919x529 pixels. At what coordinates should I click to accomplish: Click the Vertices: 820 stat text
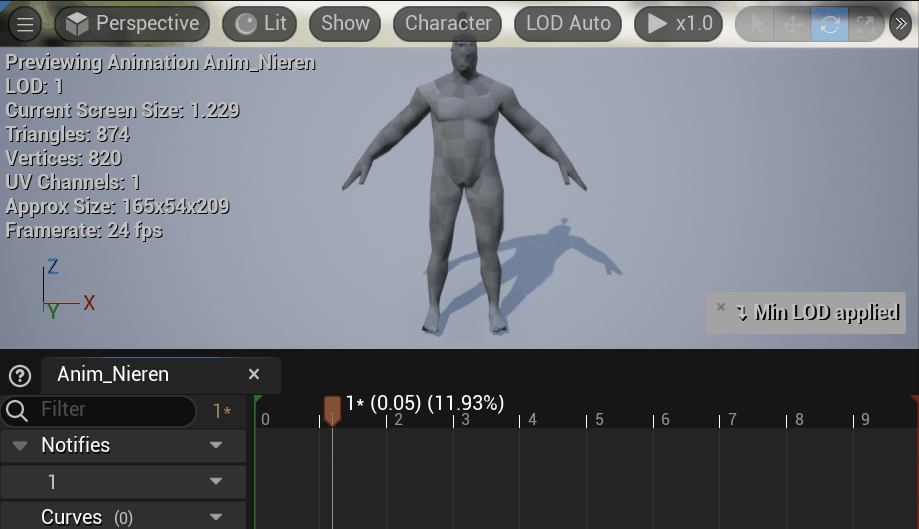(x=64, y=159)
